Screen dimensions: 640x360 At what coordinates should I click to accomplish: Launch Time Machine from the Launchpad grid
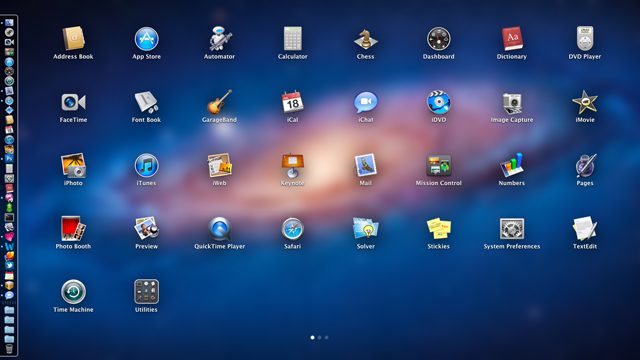pos(73,292)
